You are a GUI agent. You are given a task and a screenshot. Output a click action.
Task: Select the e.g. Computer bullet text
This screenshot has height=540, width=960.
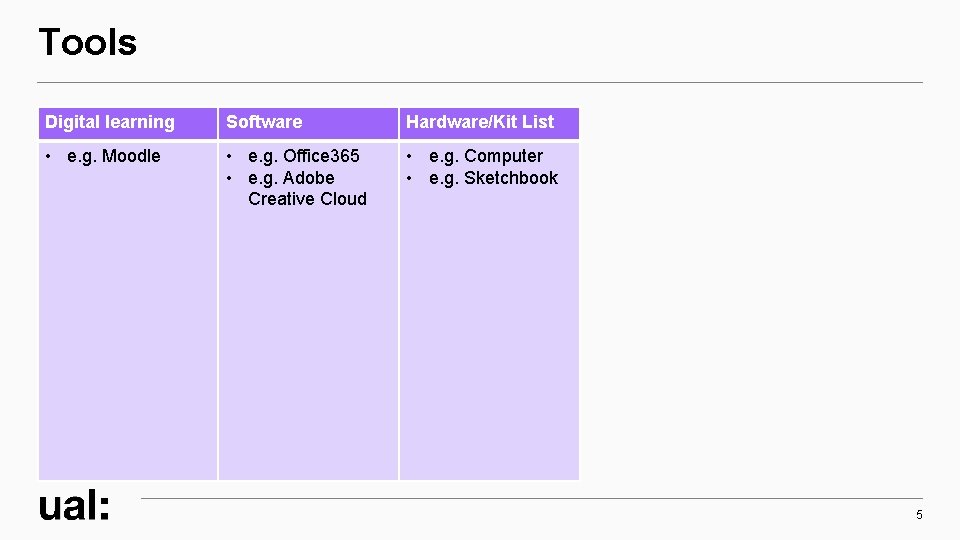[486, 156]
